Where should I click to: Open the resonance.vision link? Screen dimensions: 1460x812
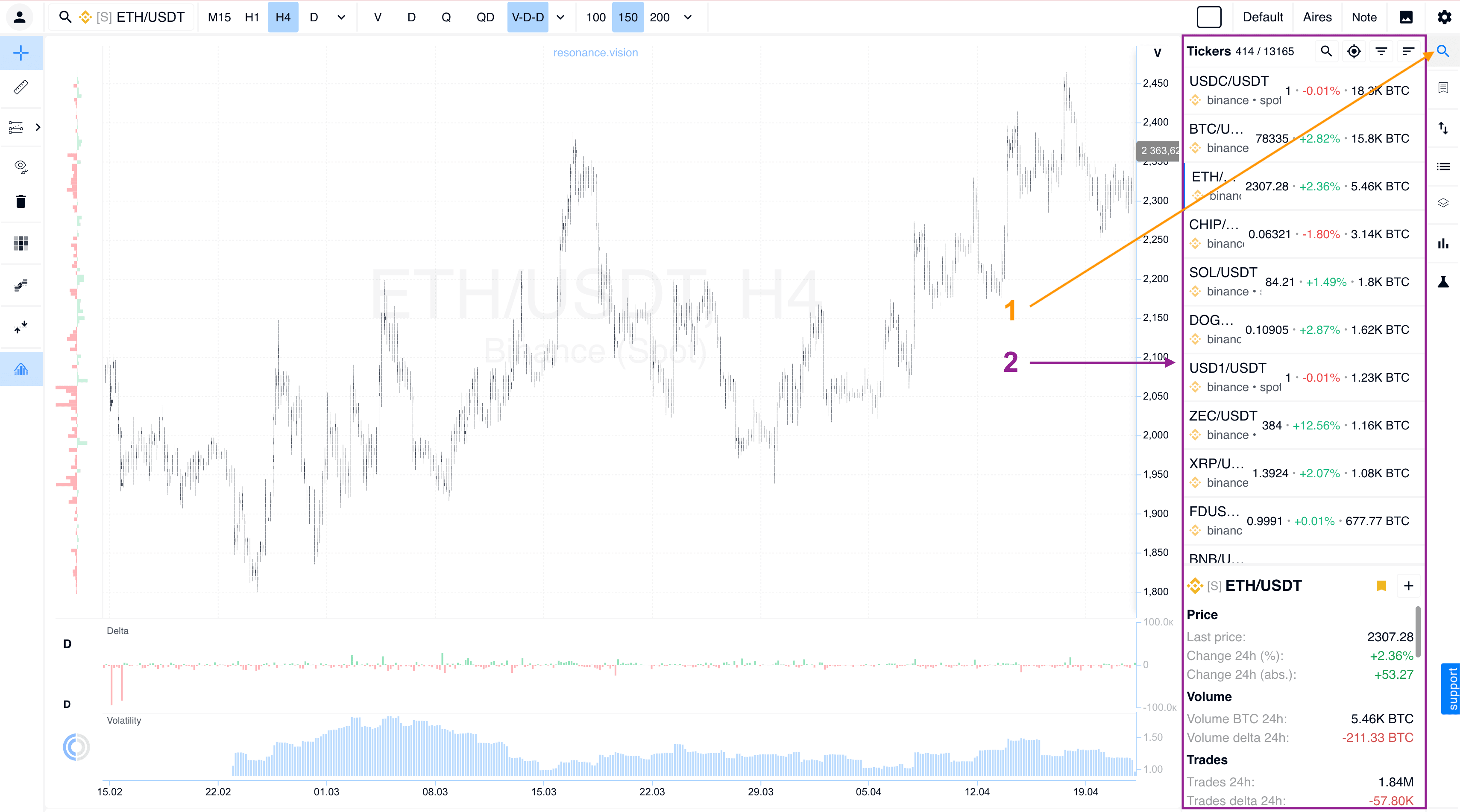(x=595, y=53)
